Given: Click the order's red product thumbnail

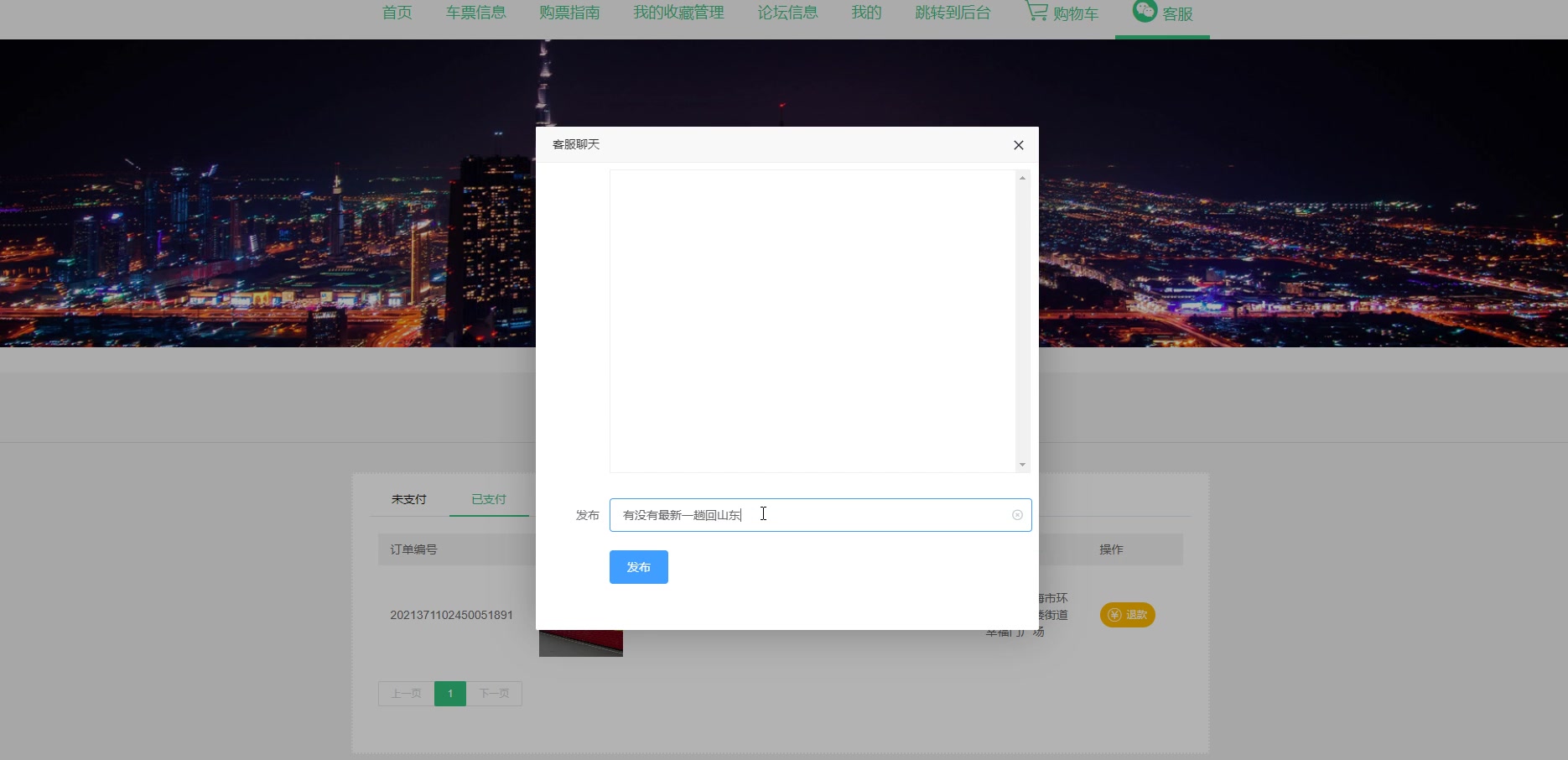Looking at the screenshot, I should (x=581, y=643).
